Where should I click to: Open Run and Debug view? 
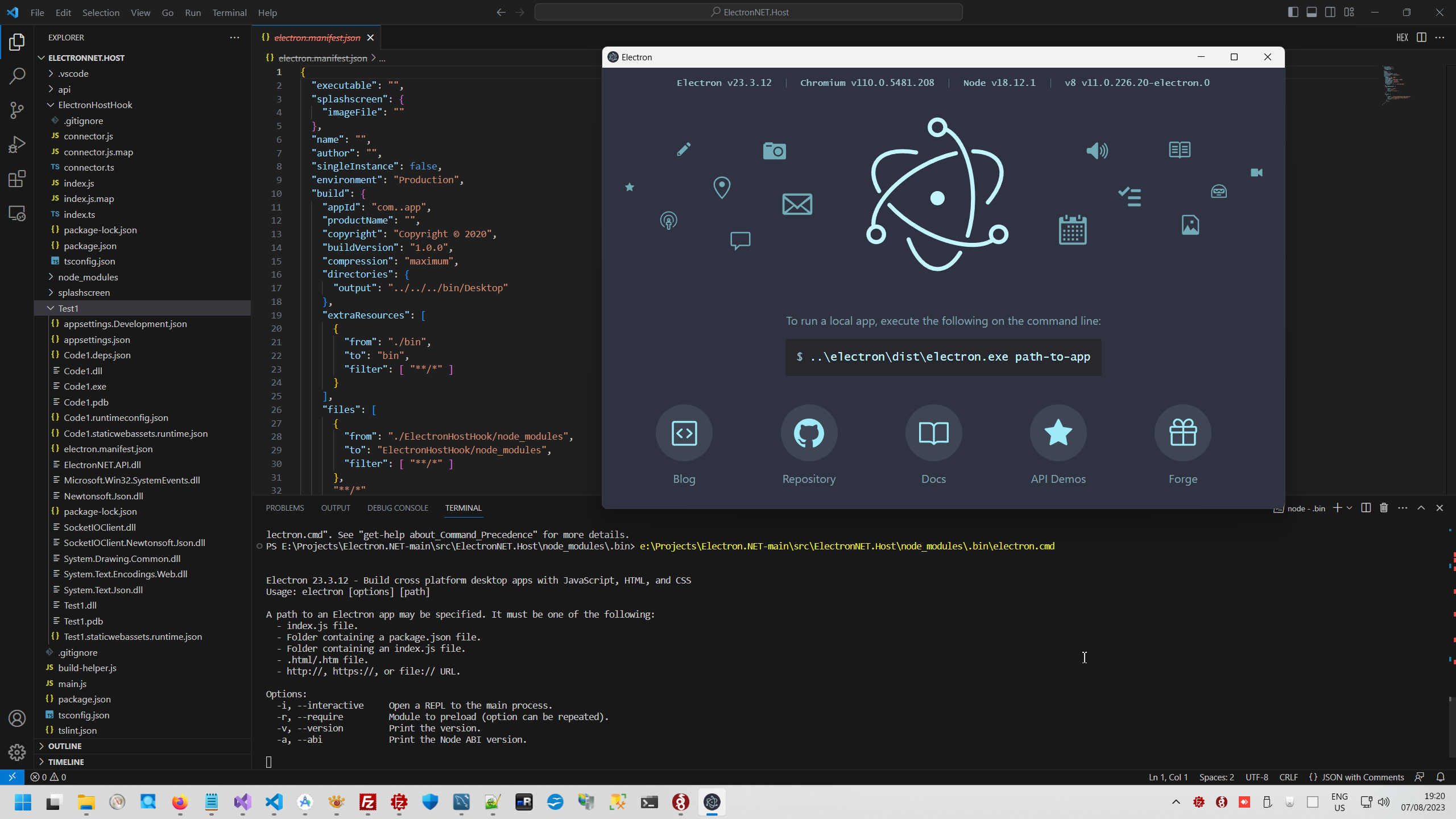17,144
